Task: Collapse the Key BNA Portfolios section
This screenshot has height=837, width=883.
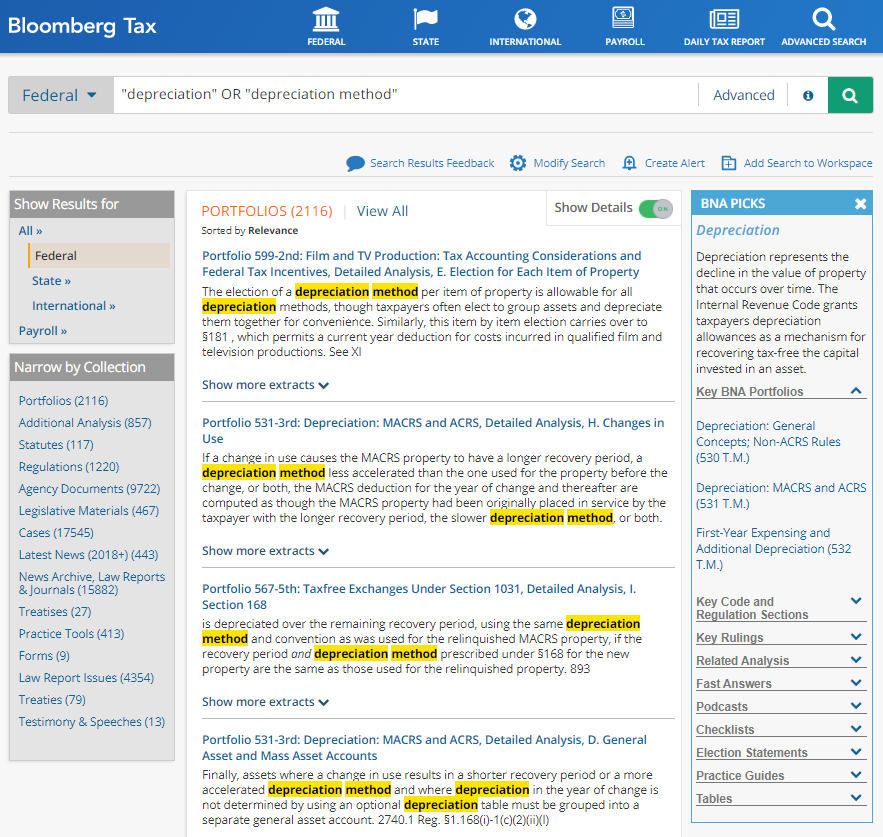Action: coord(856,391)
